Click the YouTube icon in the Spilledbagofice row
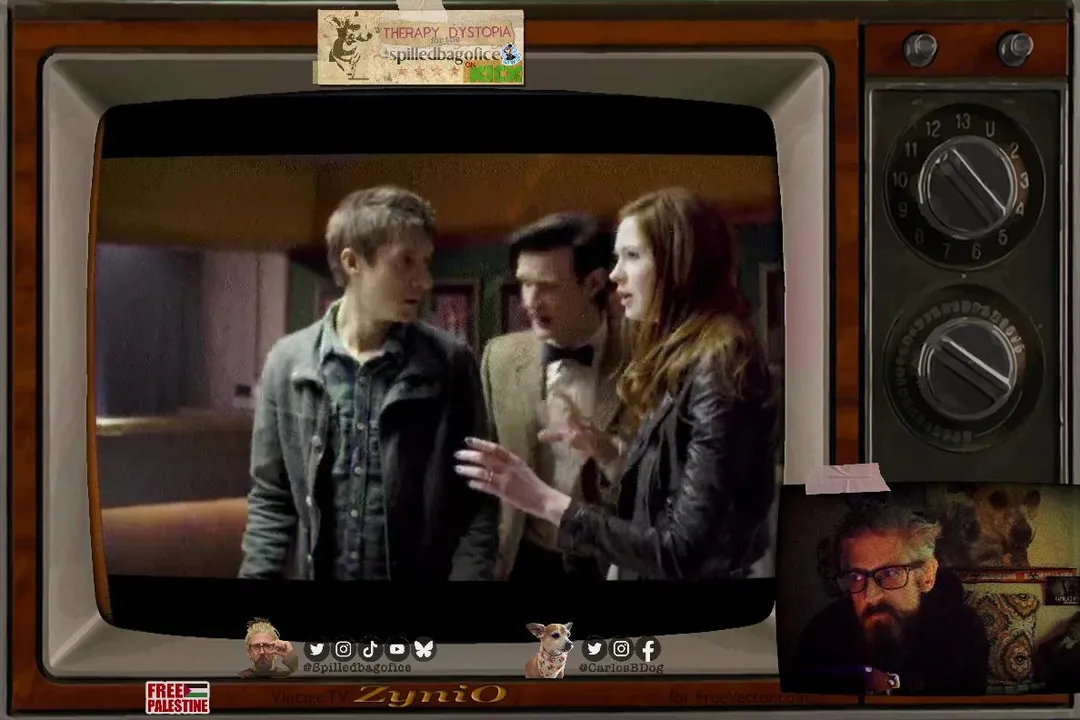This screenshot has height=720, width=1080. [x=397, y=649]
